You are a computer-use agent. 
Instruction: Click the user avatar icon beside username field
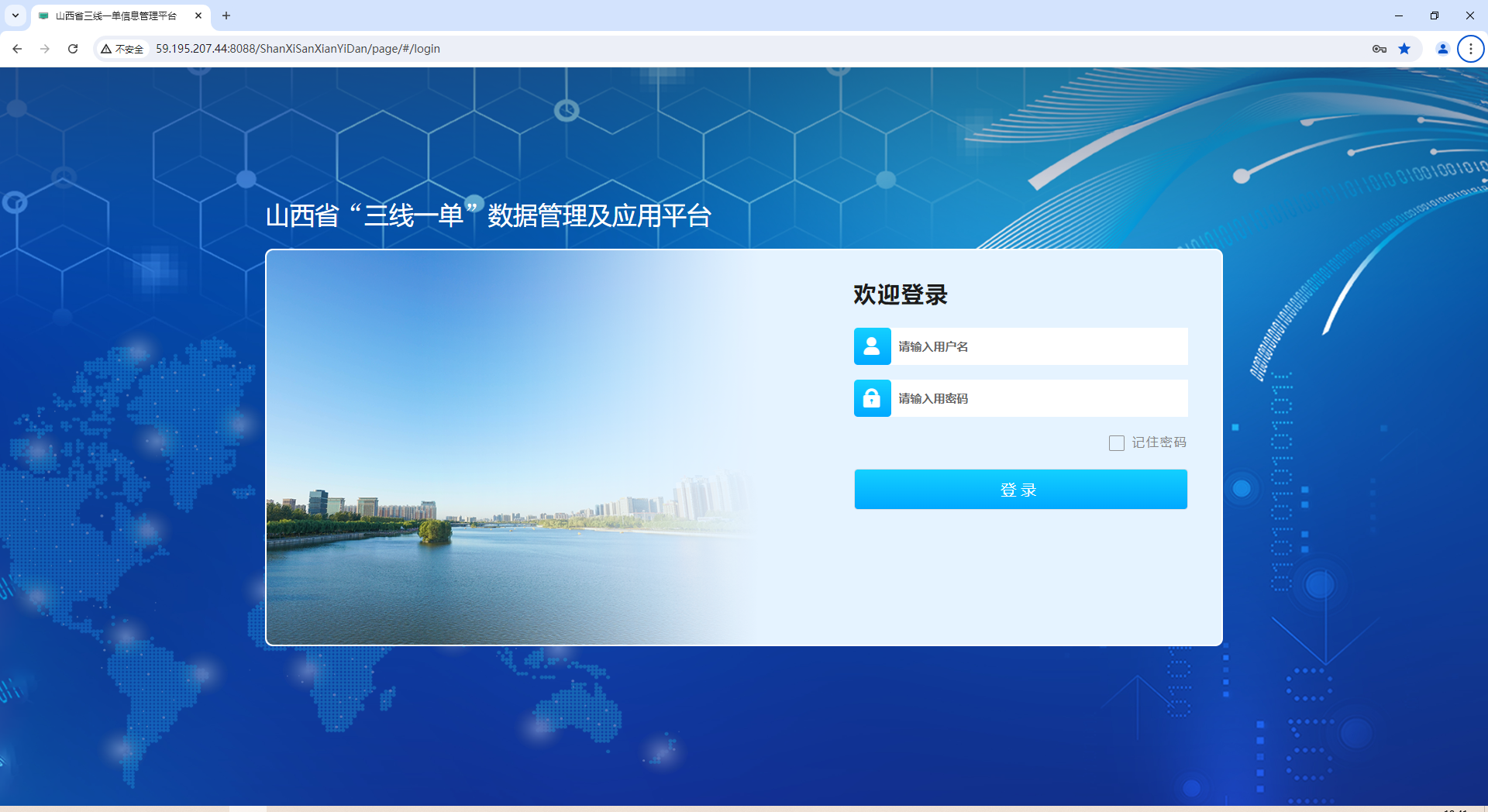[872, 346]
